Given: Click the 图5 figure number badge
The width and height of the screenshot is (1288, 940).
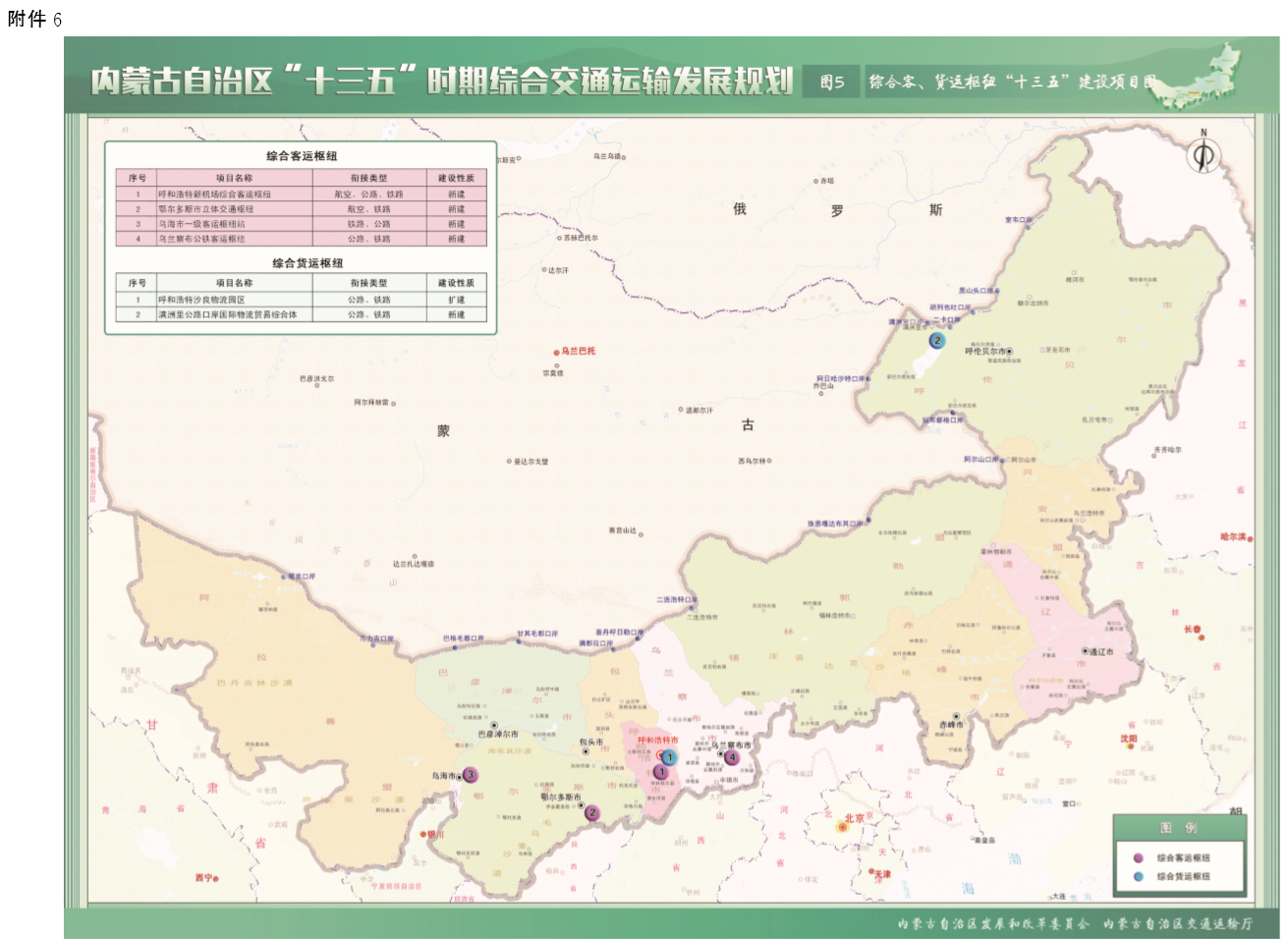Looking at the screenshot, I should coord(832,83).
